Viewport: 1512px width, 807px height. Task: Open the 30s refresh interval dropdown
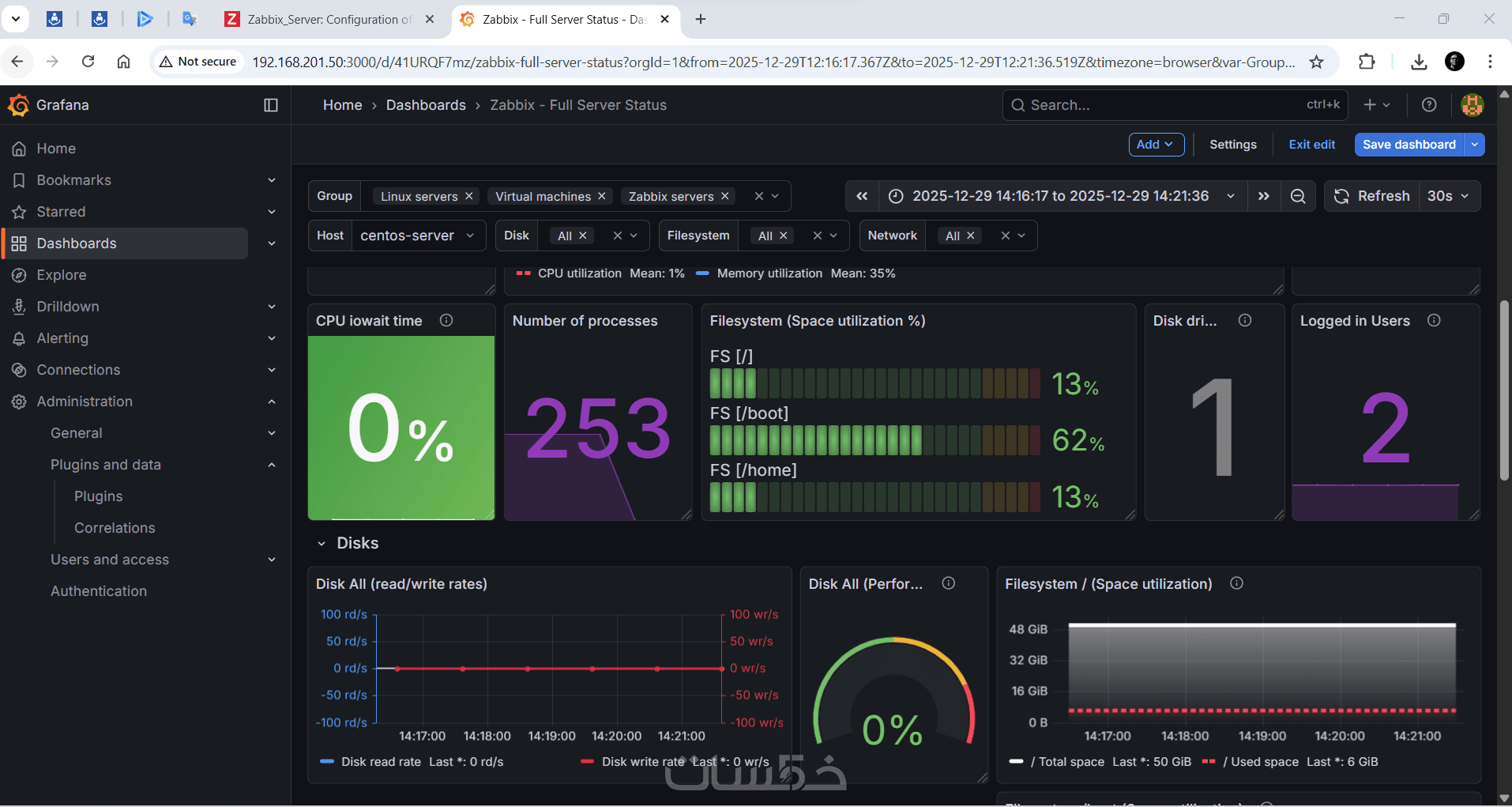(x=1449, y=196)
